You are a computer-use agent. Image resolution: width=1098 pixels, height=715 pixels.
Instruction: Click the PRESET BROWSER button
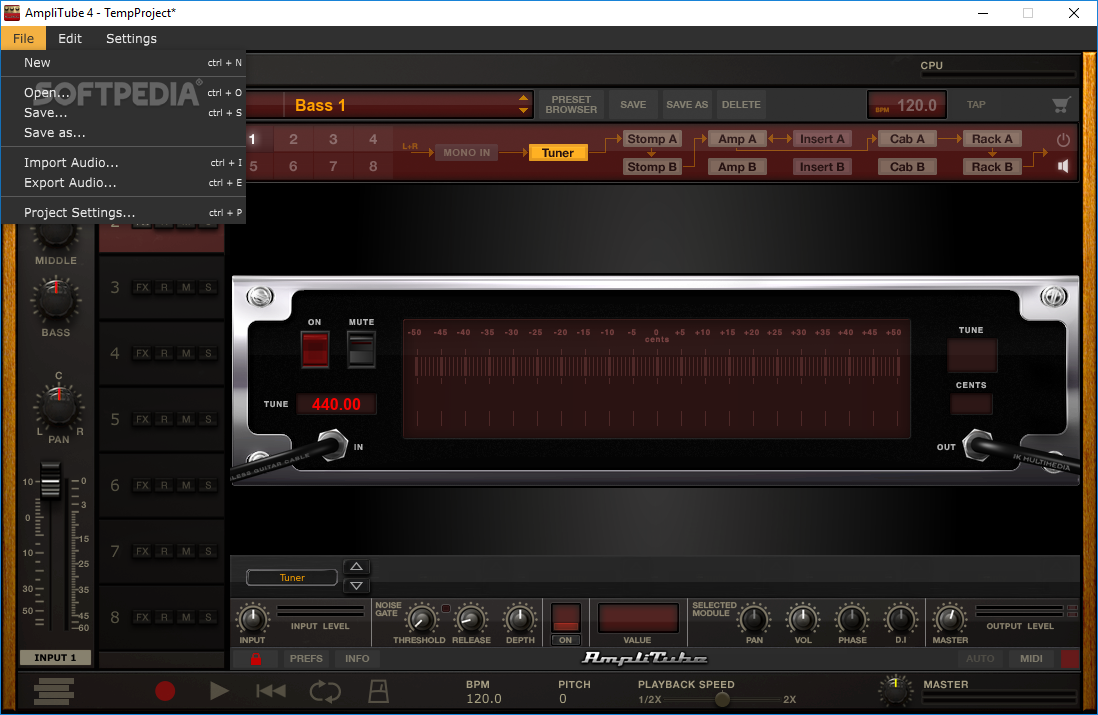[571, 104]
